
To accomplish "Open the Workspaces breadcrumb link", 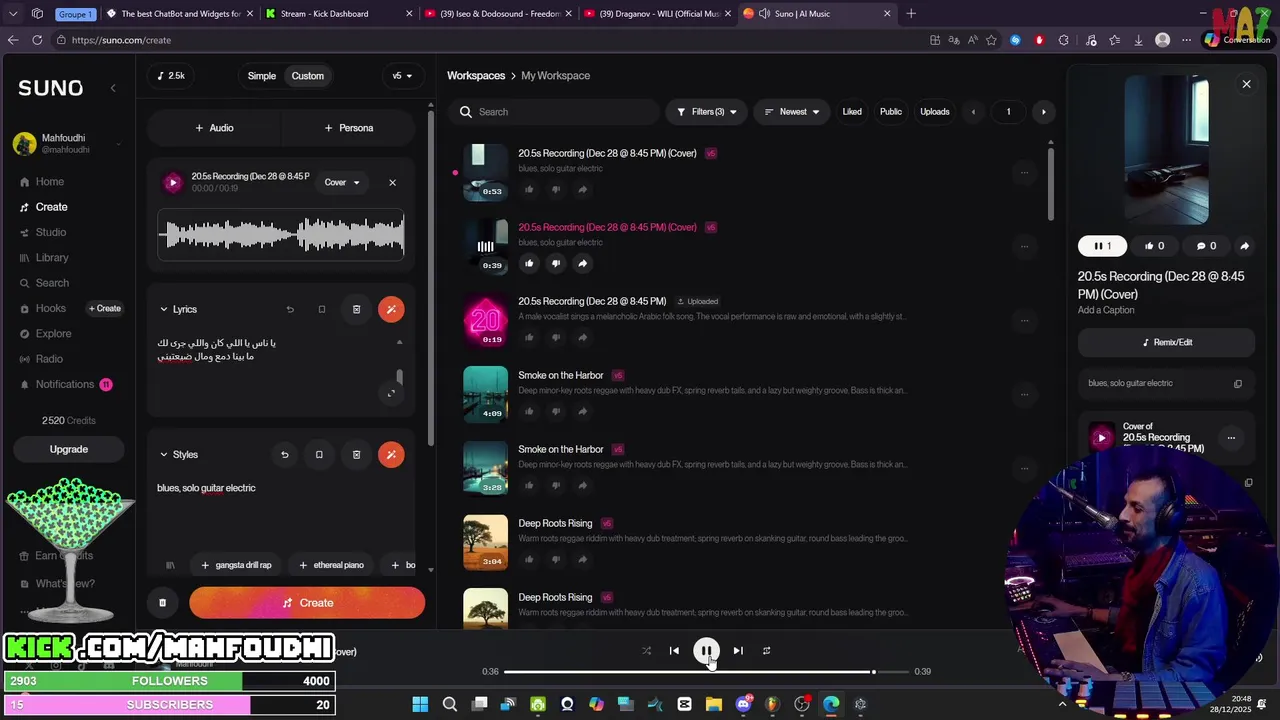I will tap(476, 76).
